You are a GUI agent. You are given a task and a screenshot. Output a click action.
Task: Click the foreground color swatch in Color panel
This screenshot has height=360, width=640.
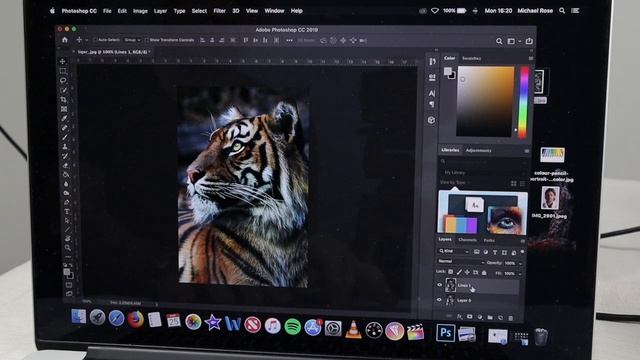point(448,71)
